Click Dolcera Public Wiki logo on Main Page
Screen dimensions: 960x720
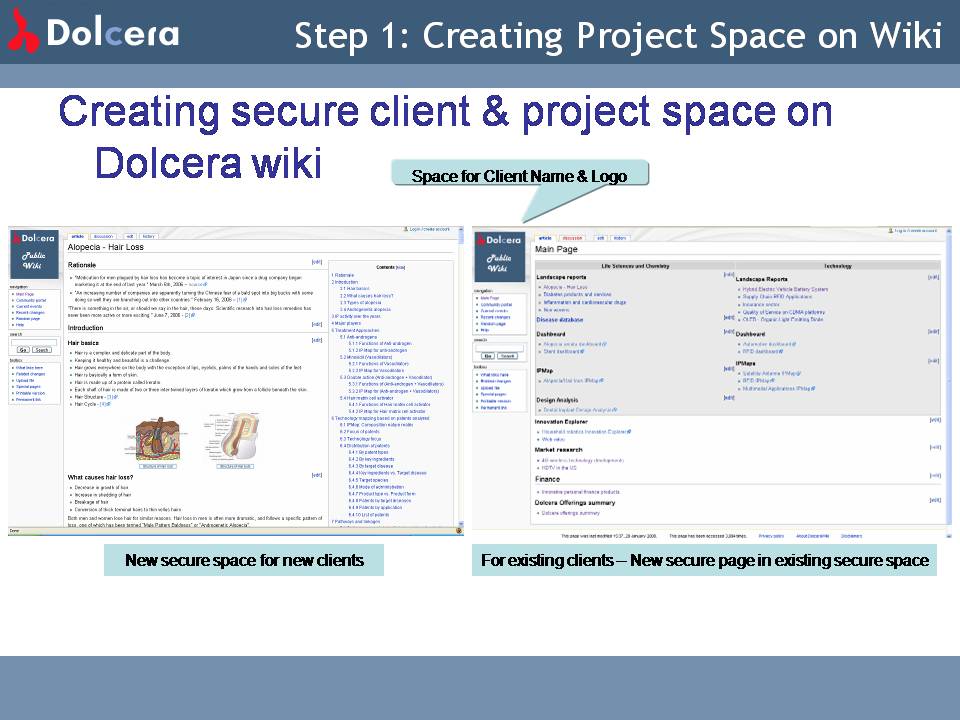pos(498,254)
